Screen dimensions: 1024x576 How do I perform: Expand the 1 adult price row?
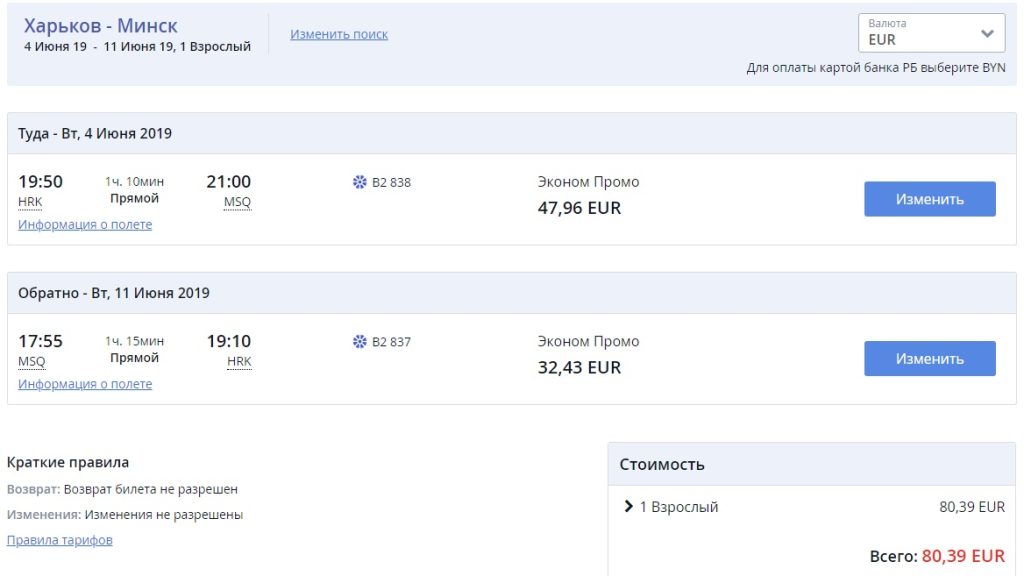(629, 507)
